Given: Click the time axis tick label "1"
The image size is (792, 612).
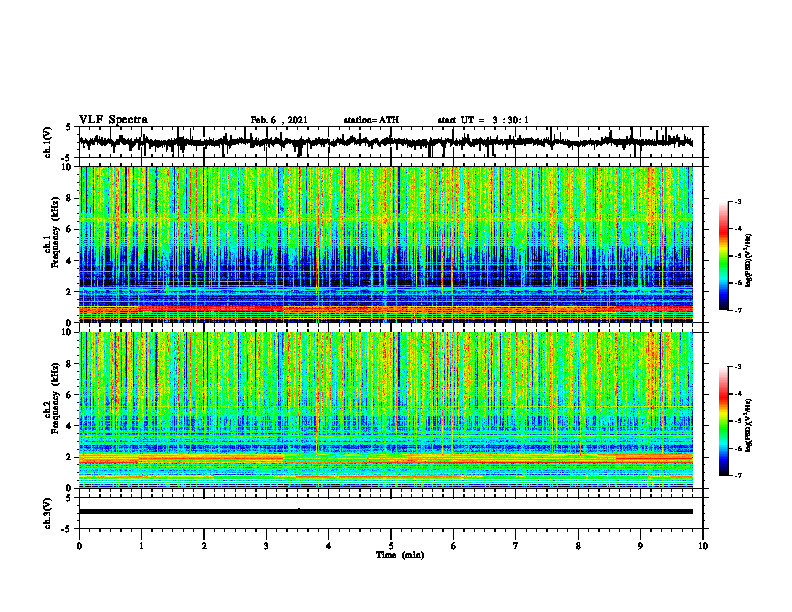Looking at the screenshot, I should 141,546.
